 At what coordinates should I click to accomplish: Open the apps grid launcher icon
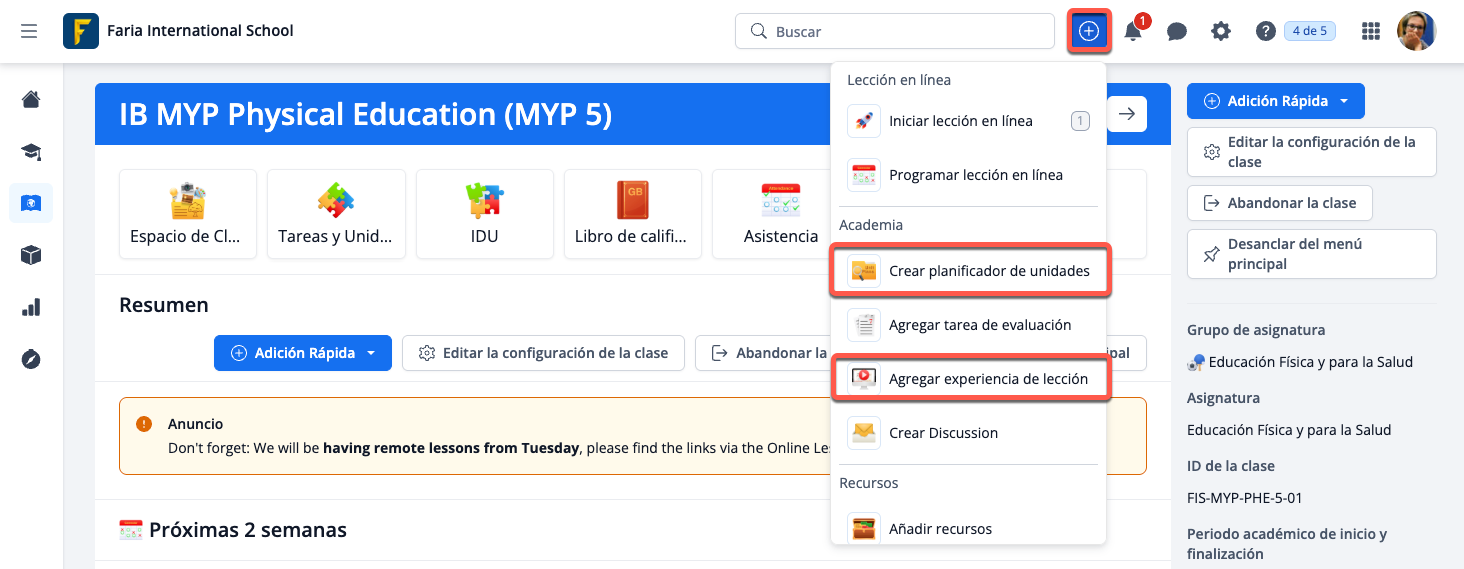pyautogui.click(x=1371, y=31)
